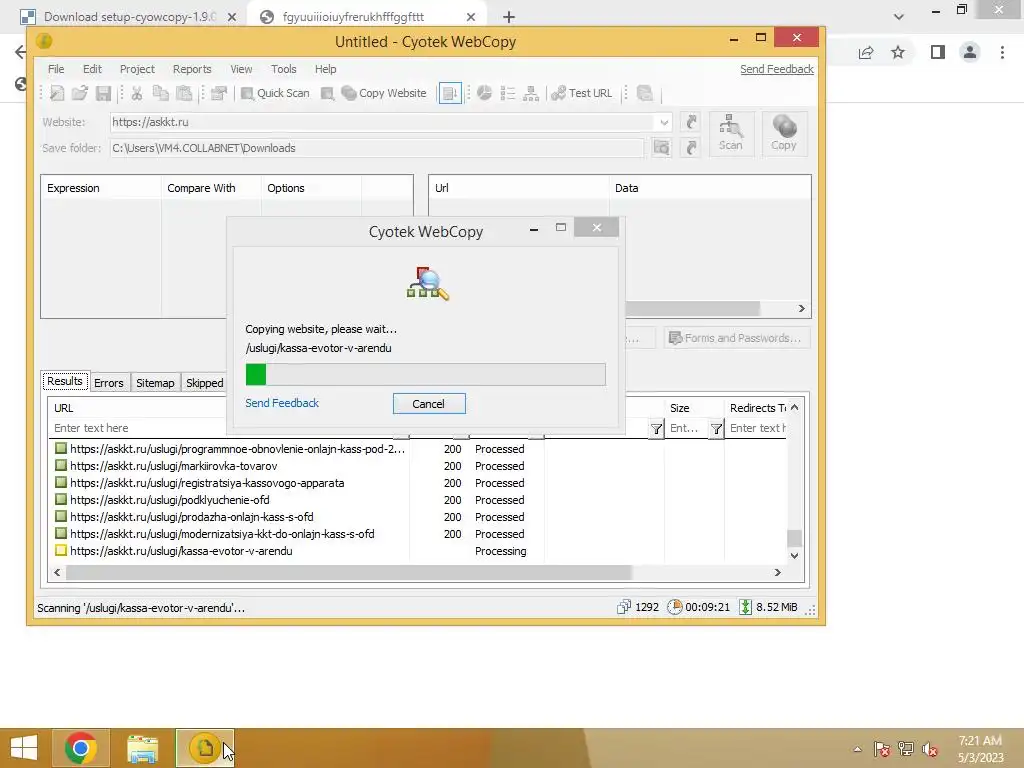This screenshot has height=768, width=1024.
Task: Click the large Scan button
Action: 731,133
